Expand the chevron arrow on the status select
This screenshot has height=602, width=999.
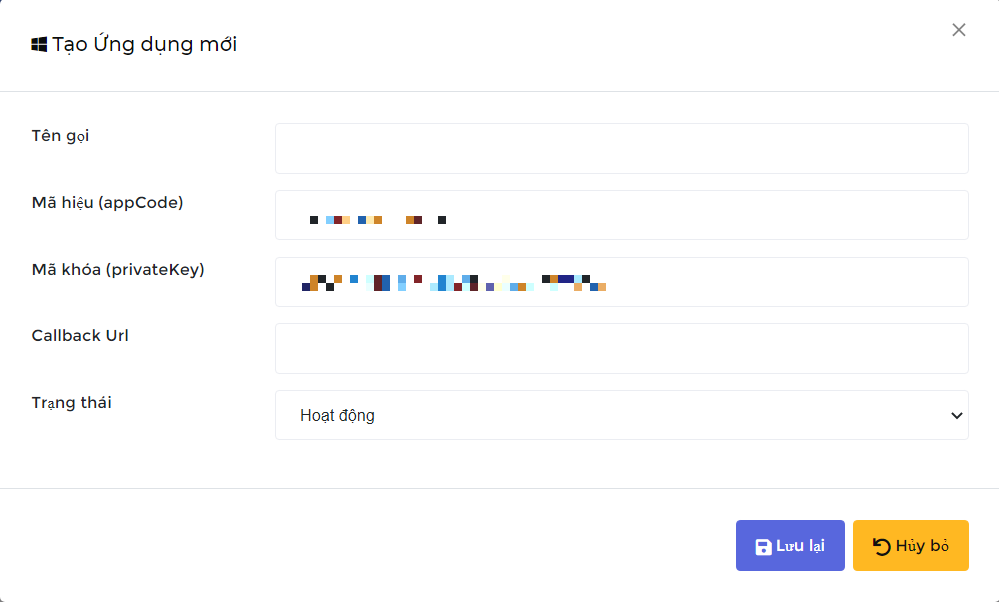coord(956,415)
